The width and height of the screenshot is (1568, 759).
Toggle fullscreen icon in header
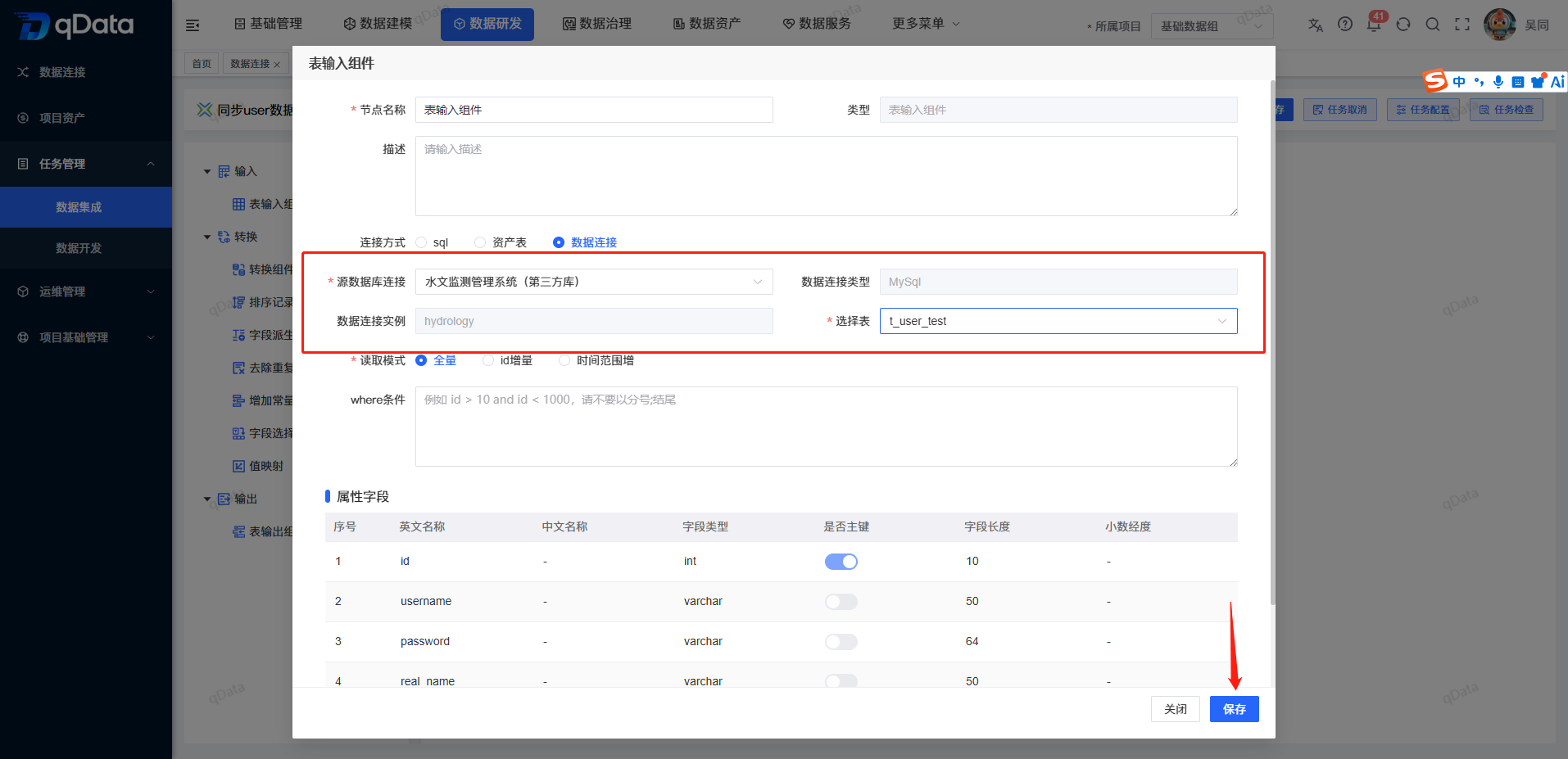coord(1462,25)
